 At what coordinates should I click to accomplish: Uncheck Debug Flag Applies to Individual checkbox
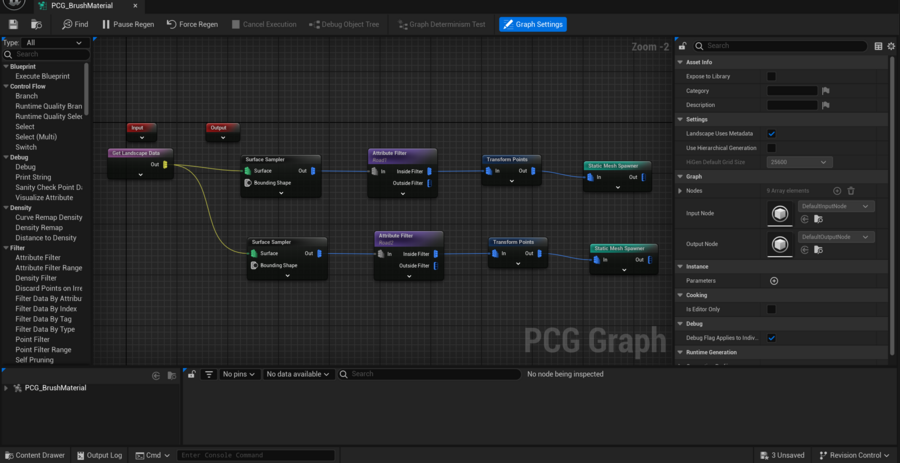771,338
